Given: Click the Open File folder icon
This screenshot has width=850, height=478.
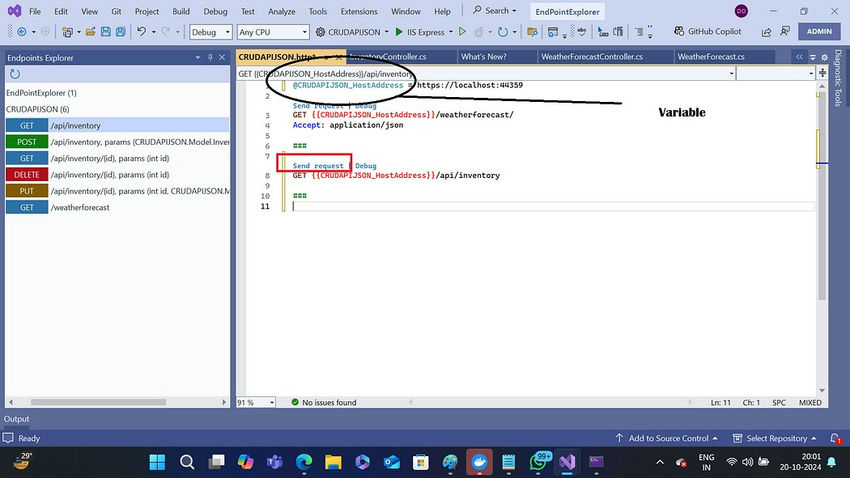Looking at the screenshot, I should pos(91,32).
